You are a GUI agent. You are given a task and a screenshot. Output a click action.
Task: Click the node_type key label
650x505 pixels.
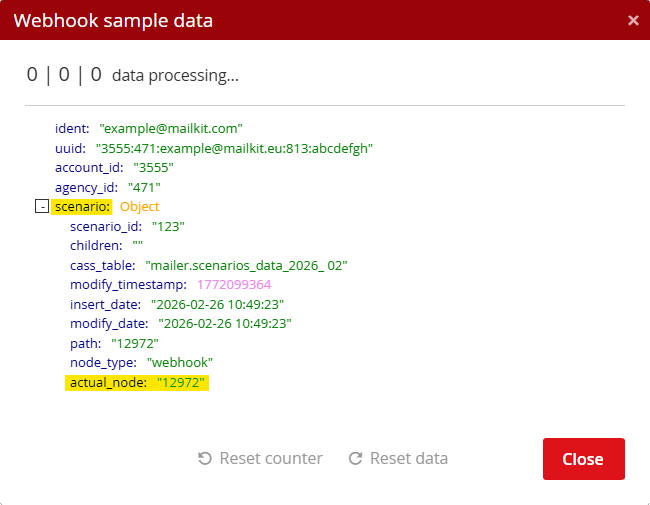click(103, 362)
